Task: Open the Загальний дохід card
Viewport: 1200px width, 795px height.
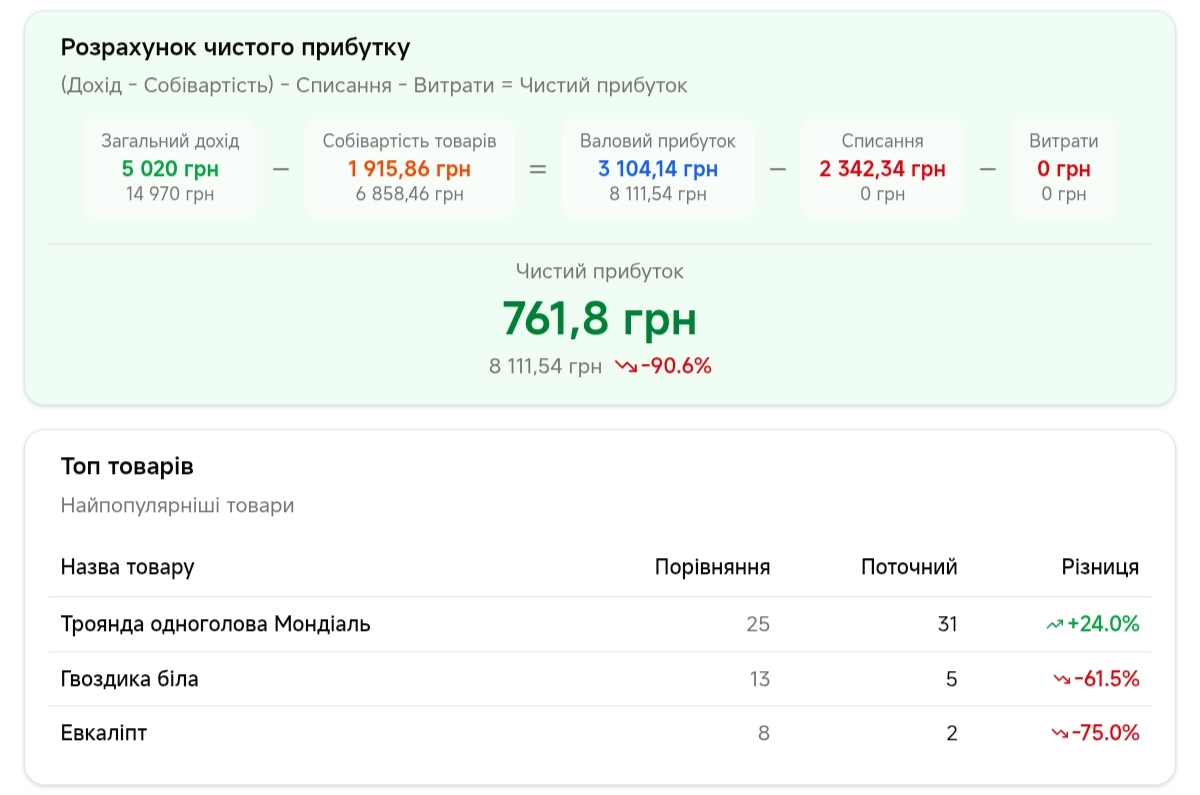Action: (x=170, y=168)
